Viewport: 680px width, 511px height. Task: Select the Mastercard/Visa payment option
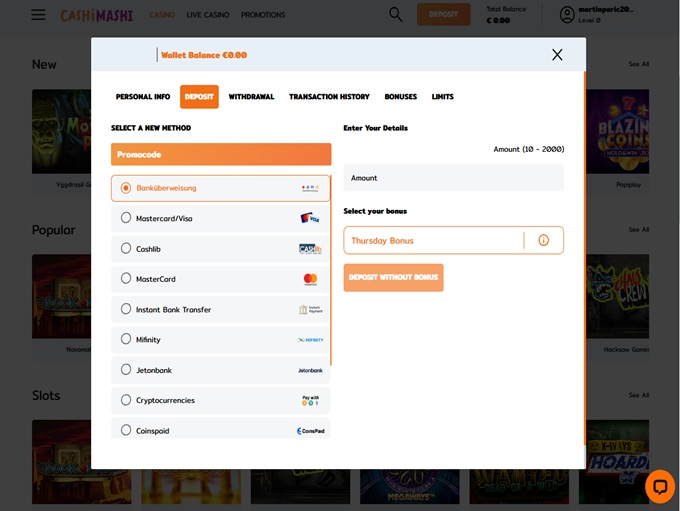pos(164,218)
